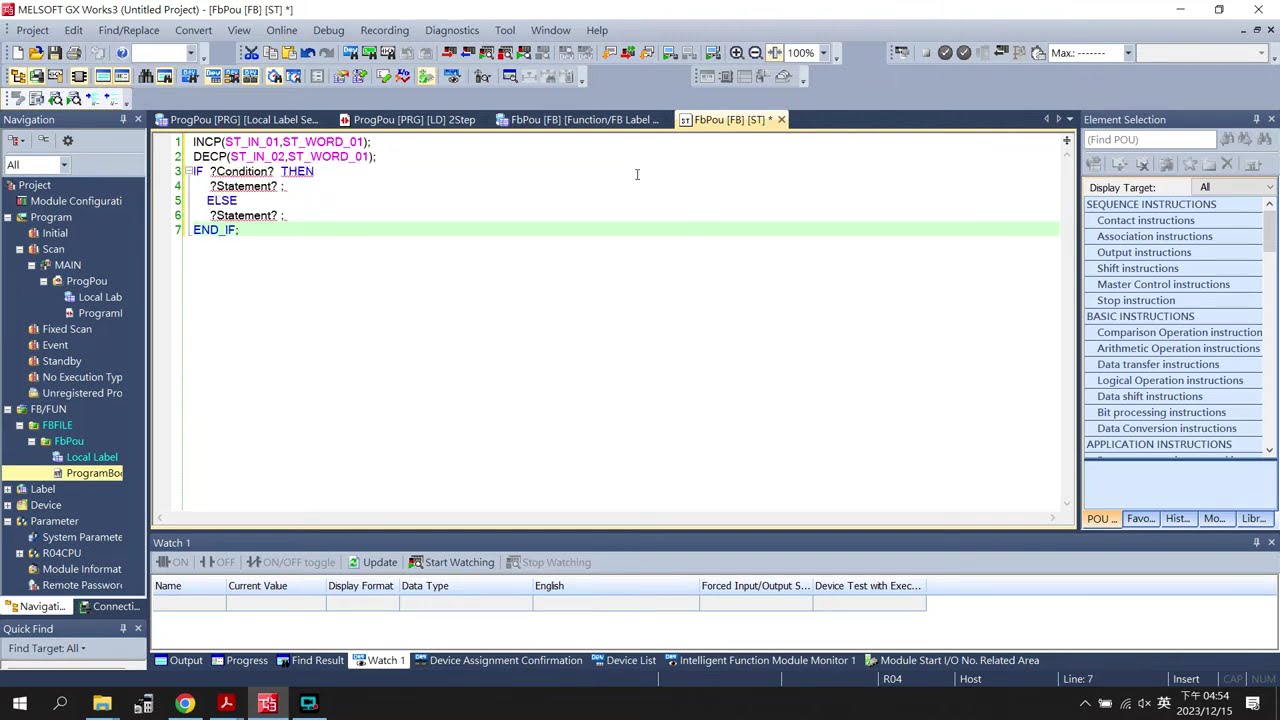The height and width of the screenshot is (720, 1280).
Task: Click the Element Selection vertical scrollbar
Action: (x=1270, y=328)
